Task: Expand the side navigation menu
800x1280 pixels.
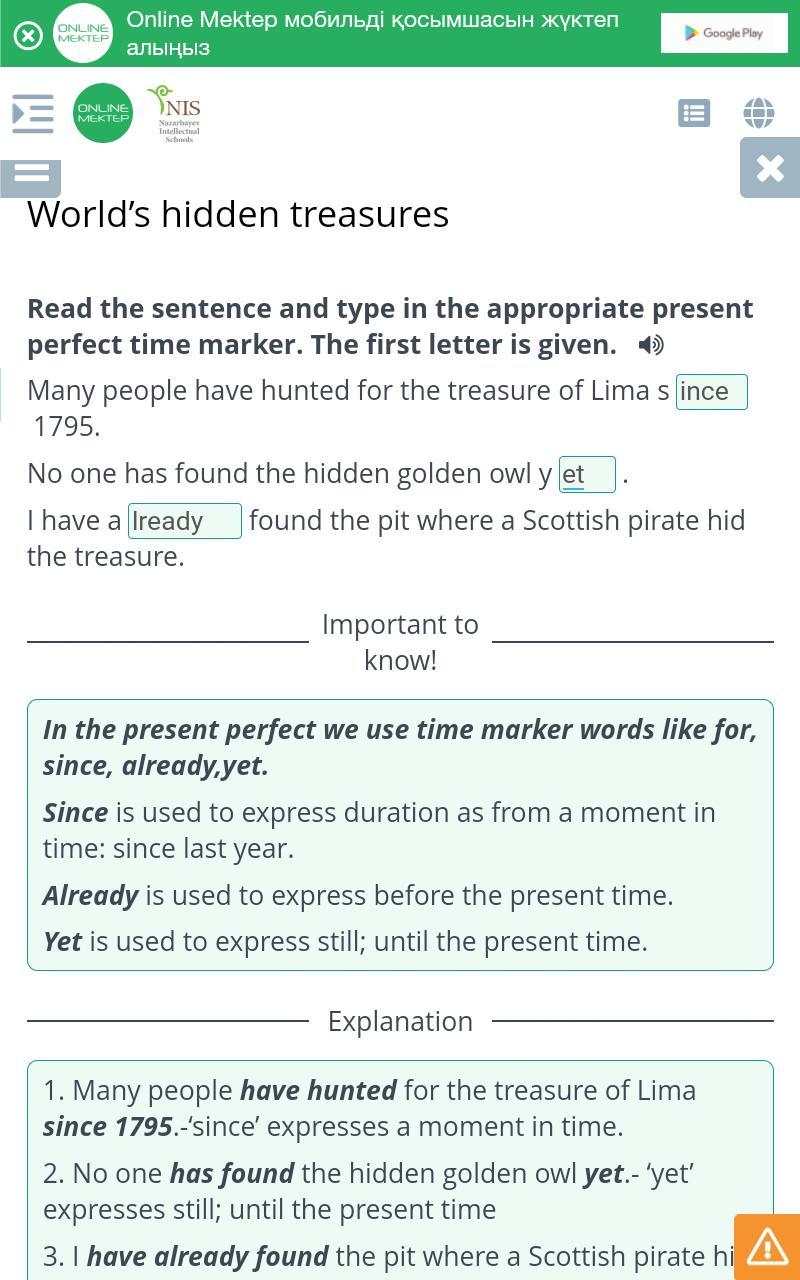Action: tap(32, 113)
